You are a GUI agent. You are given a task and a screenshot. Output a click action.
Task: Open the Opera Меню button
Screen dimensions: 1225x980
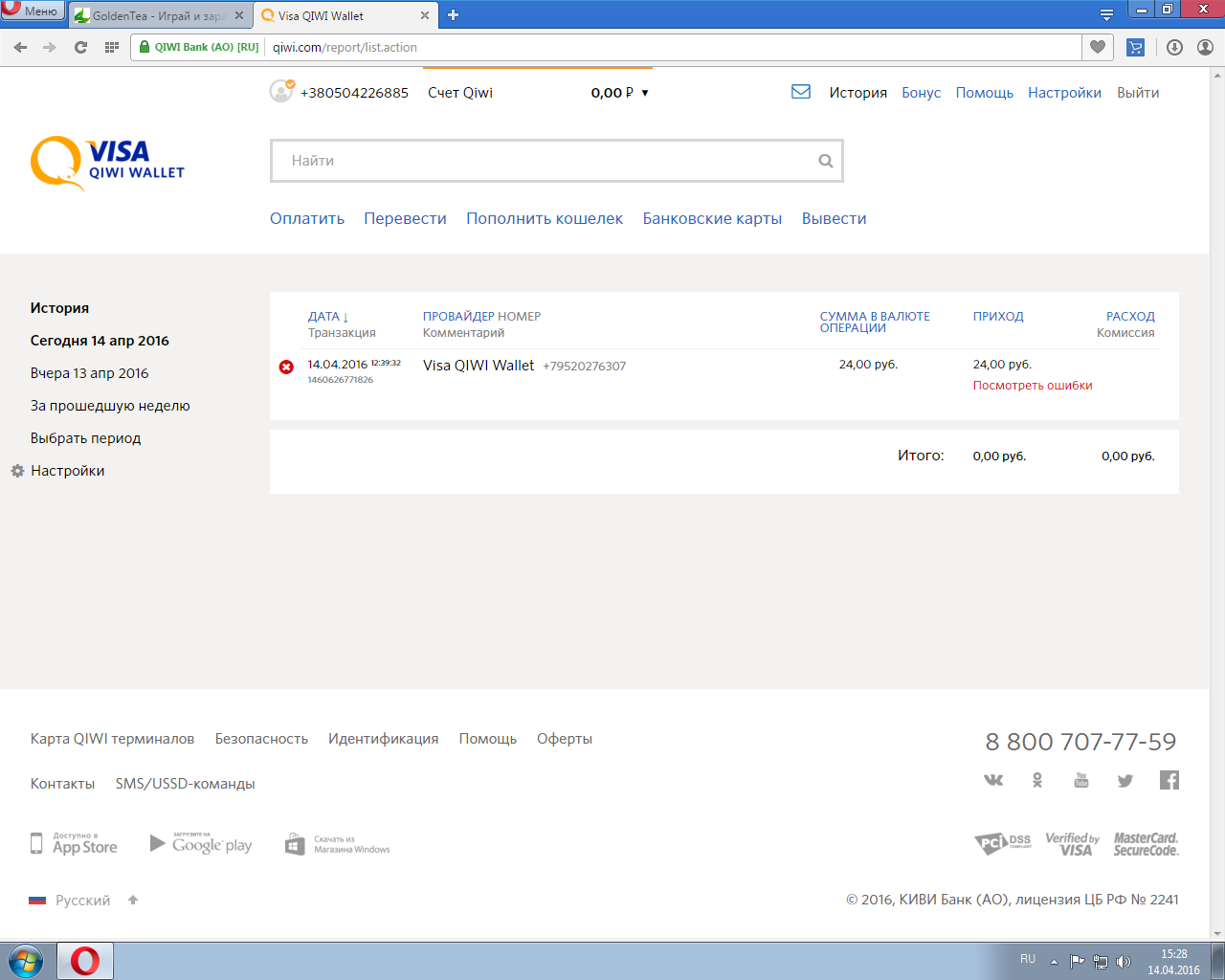pos(33,11)
